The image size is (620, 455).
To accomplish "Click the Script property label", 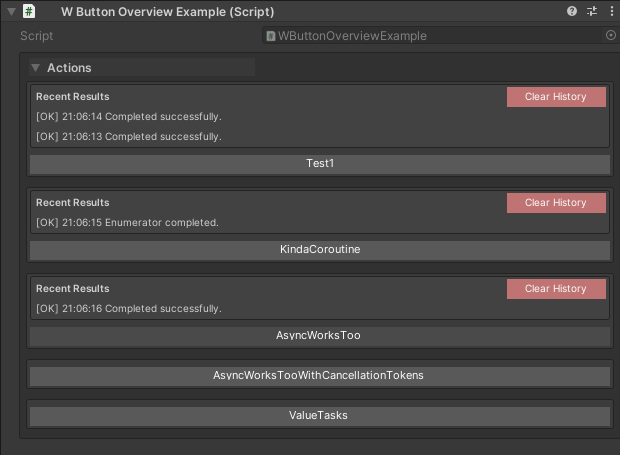I will (36, 36).
